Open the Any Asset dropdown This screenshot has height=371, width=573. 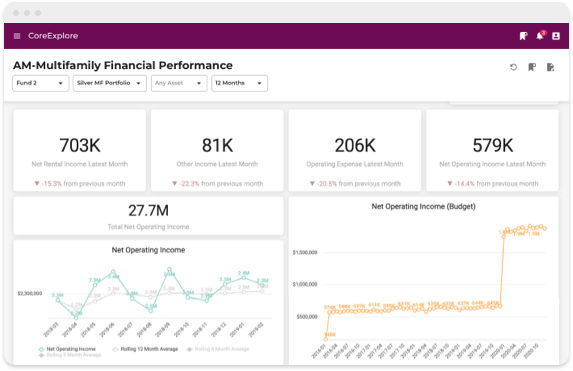point(179,83)
